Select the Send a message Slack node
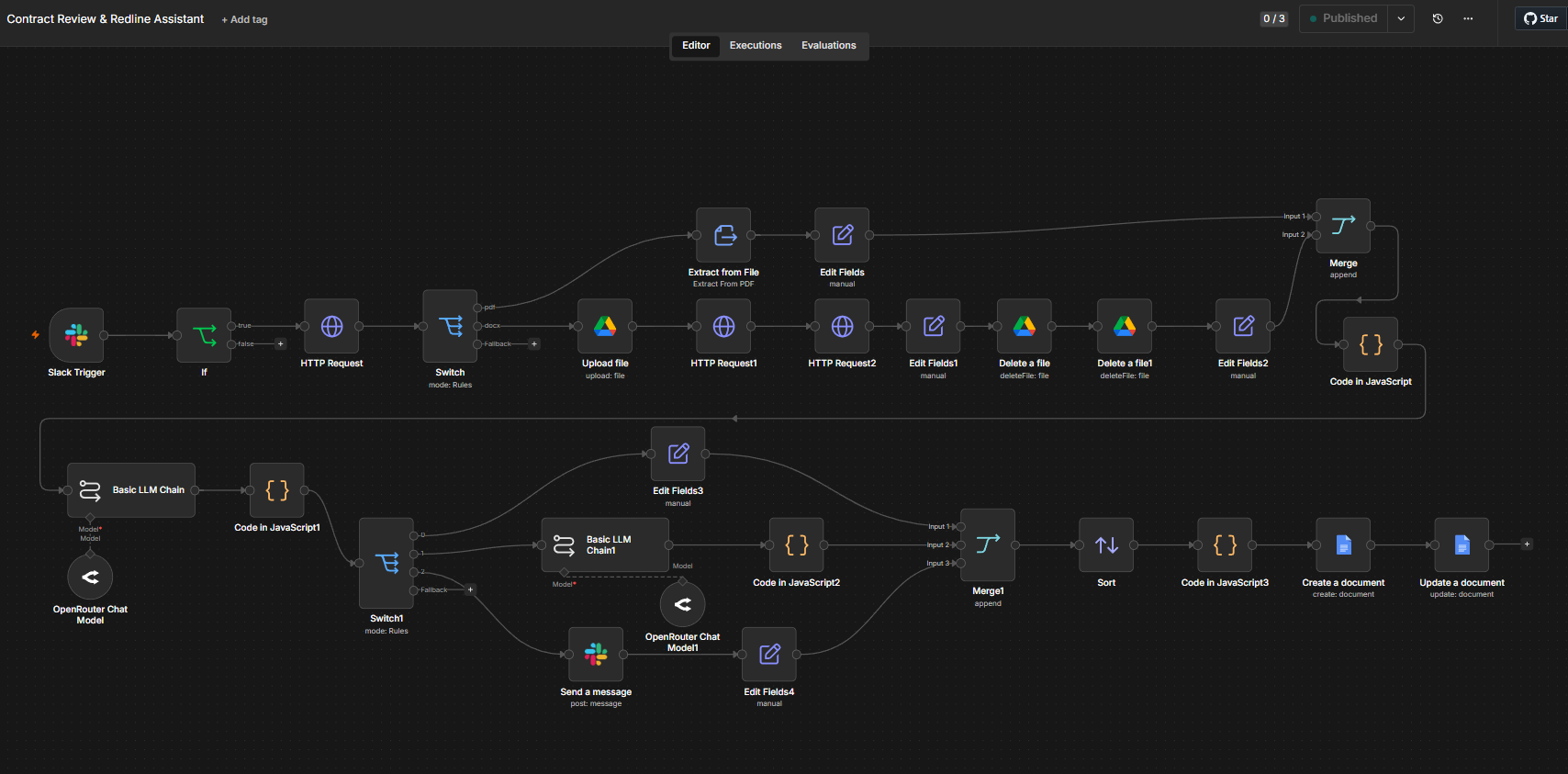Viewport: 1568px width, 774px height. [x=596, y=655]
